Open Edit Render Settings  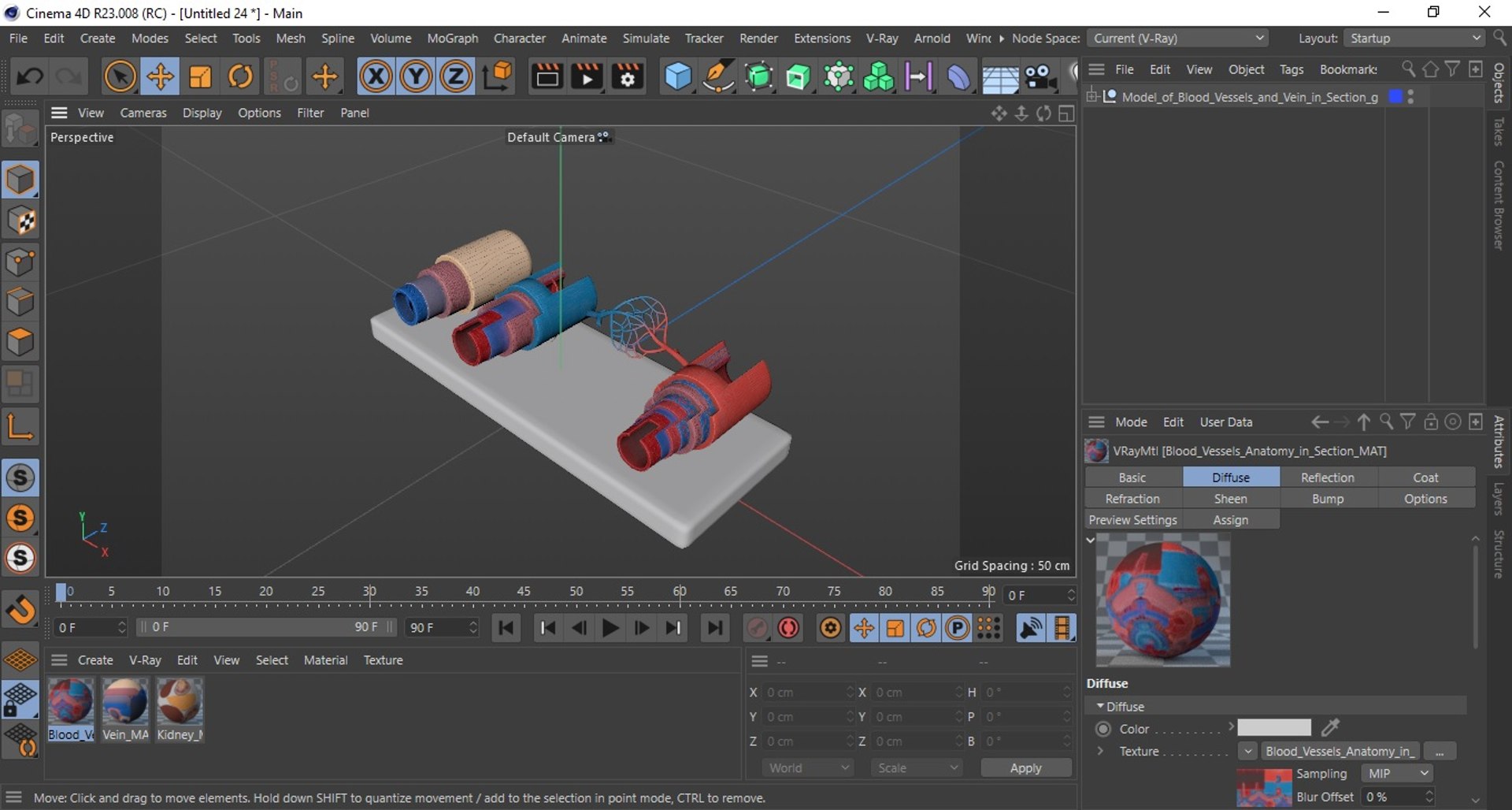(628, 76)
